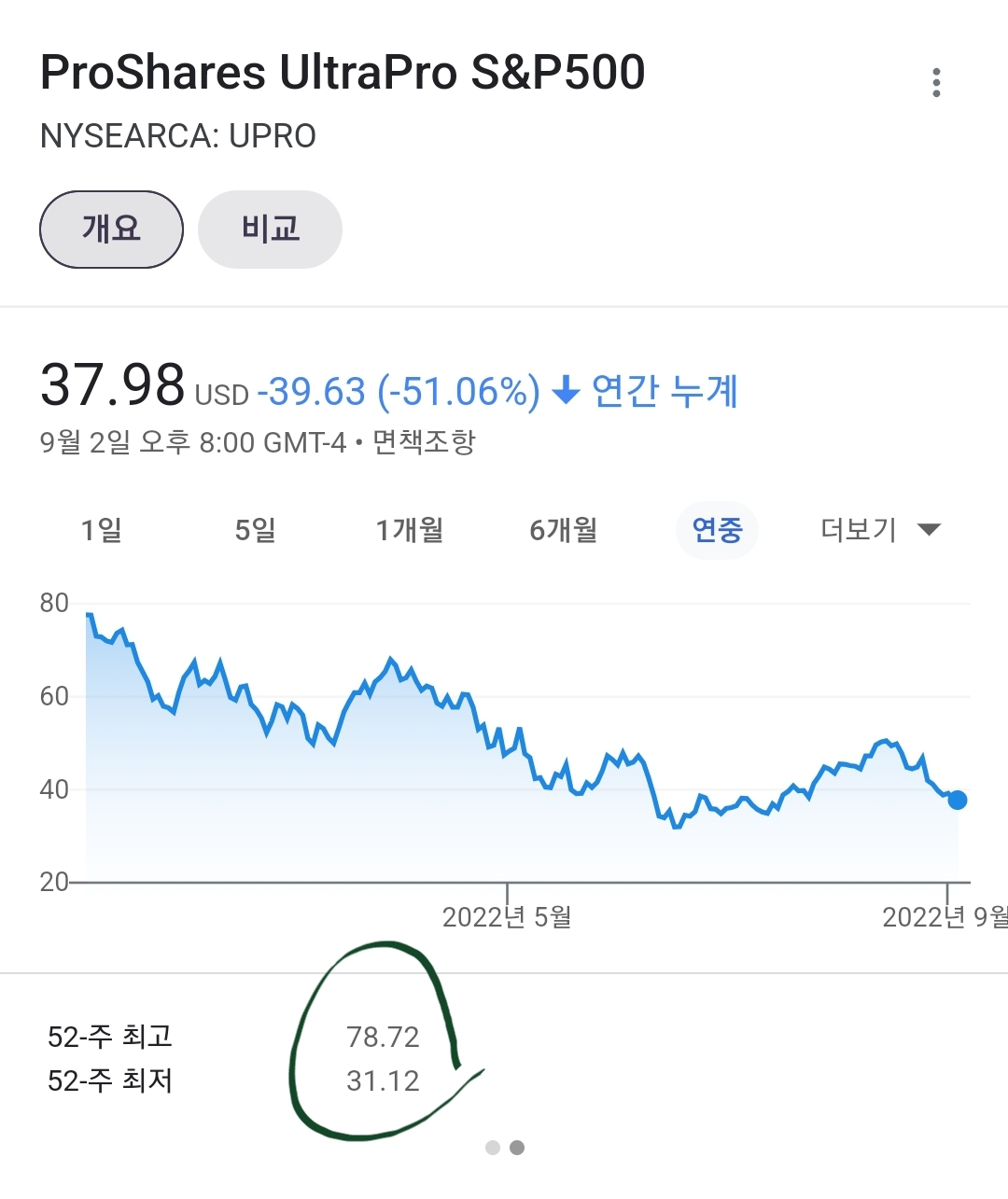Click the 52-주 최고 label
Viewport: 1008px width, 1199px height.
110,1037
